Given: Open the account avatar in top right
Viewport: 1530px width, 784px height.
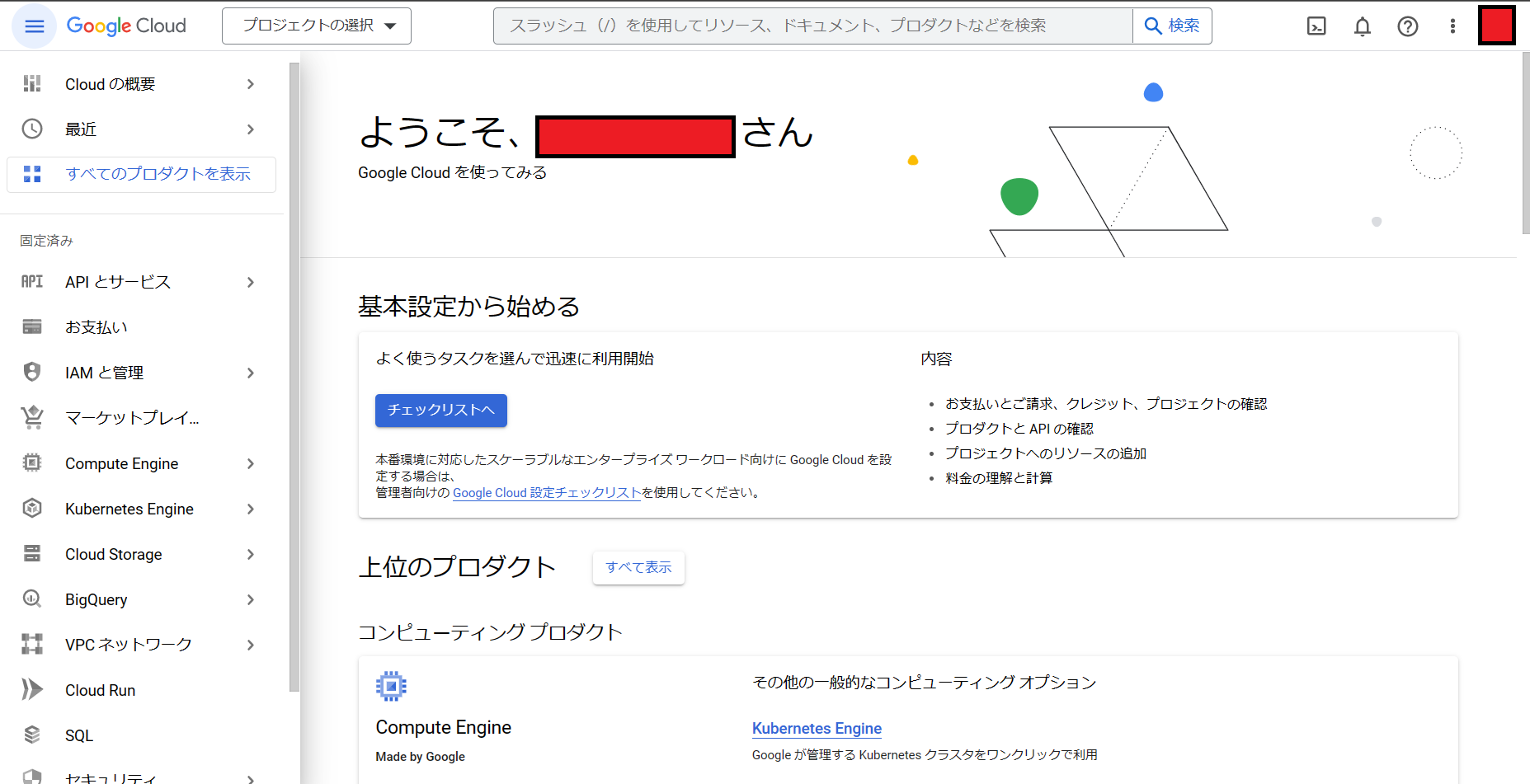Looking at the screenshot, I should 1496,26.
